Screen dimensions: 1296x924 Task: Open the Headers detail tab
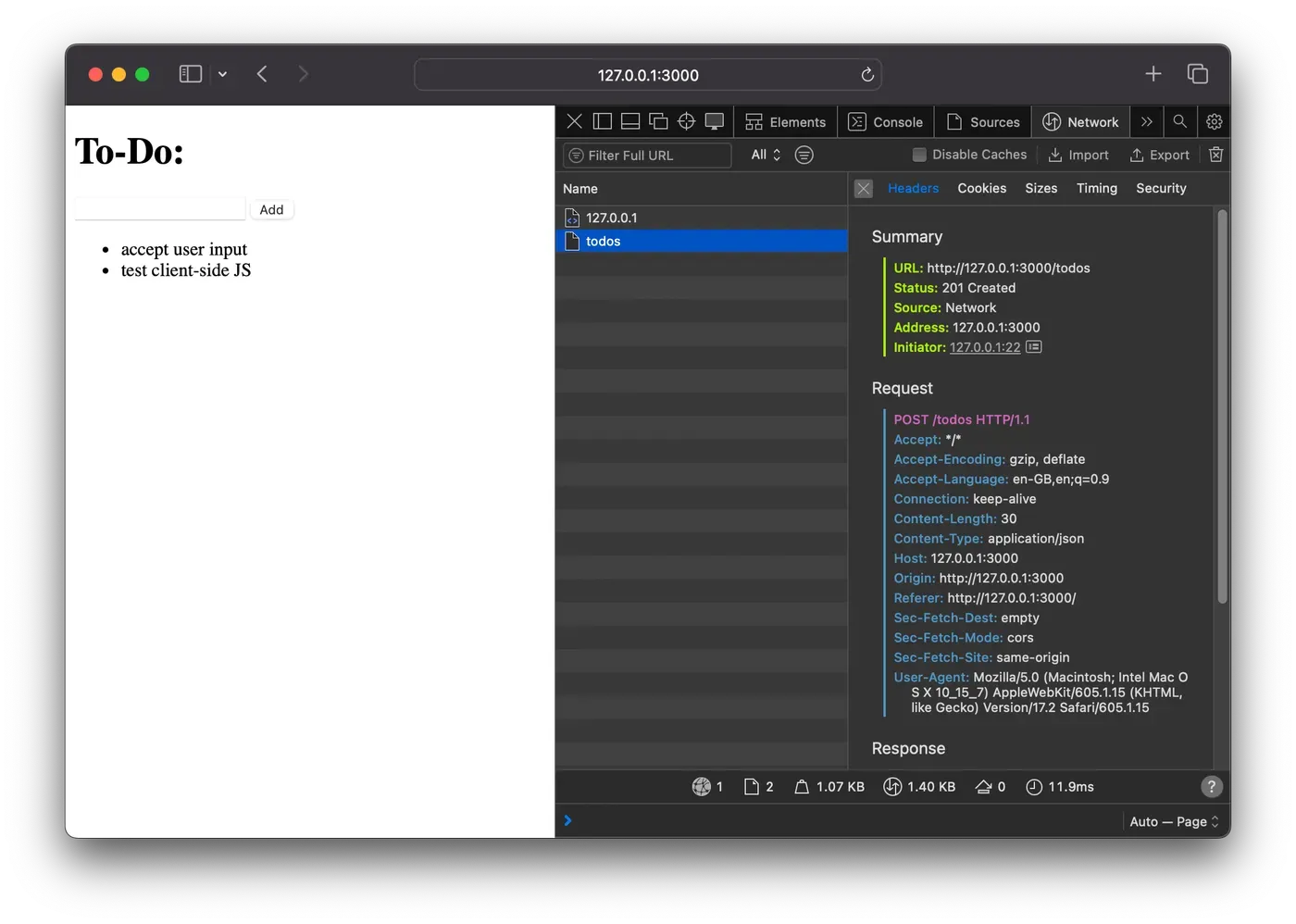(913, 188)
